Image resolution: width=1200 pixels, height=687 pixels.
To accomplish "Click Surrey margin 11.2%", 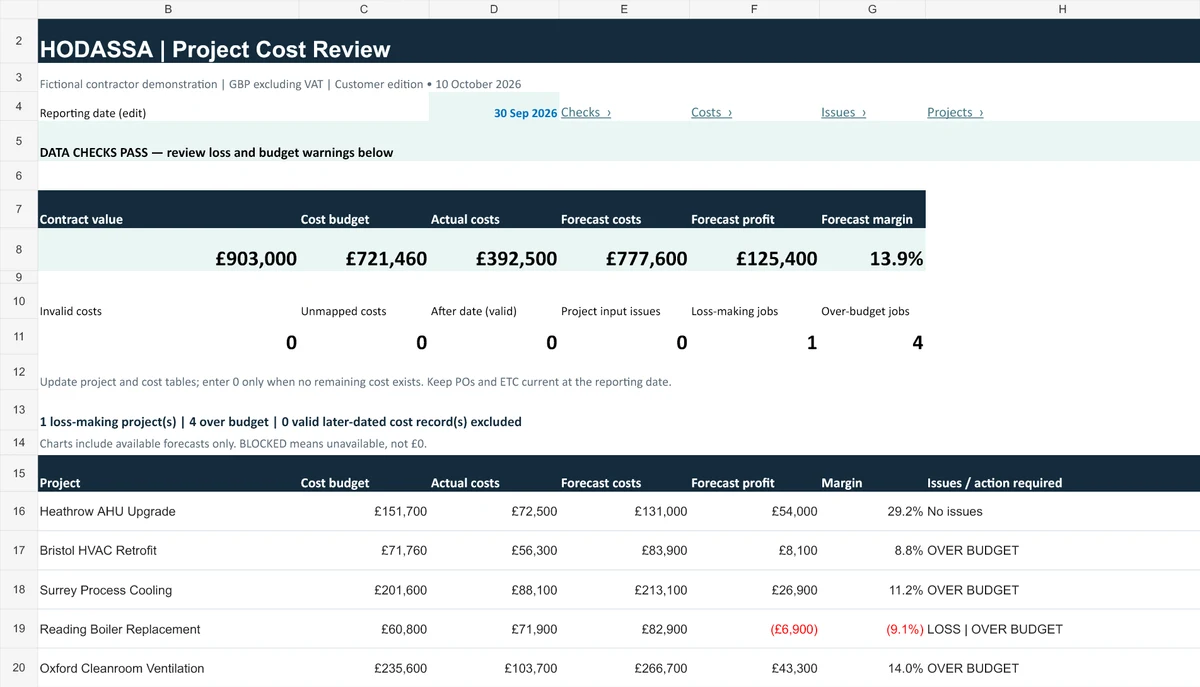I will (905, 590).
